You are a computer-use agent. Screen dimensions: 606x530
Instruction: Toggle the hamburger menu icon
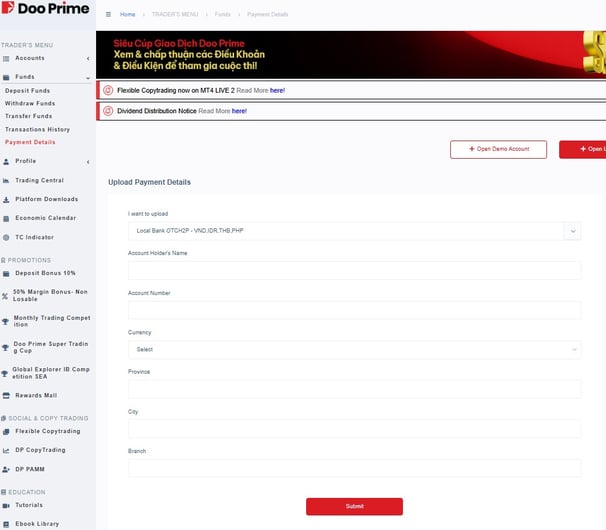[108, 14]
